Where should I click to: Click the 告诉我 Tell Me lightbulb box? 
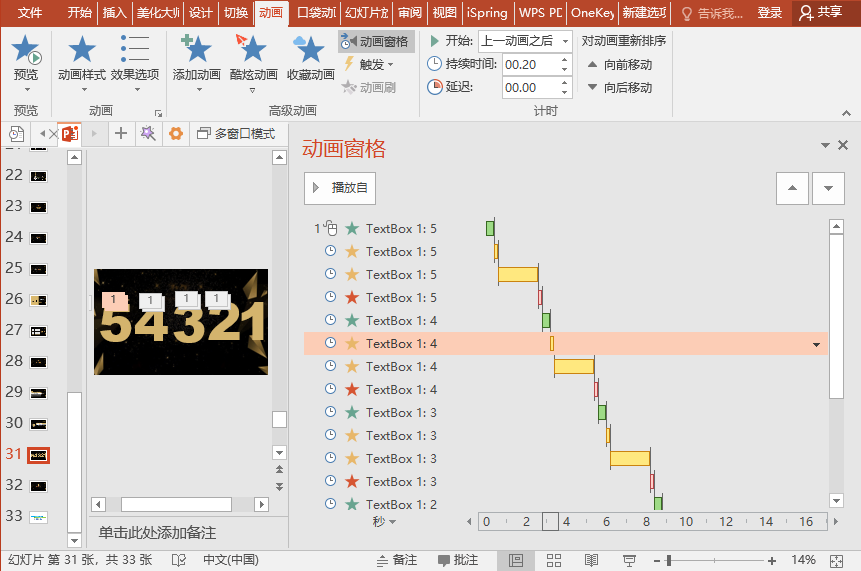click(712, 13)
